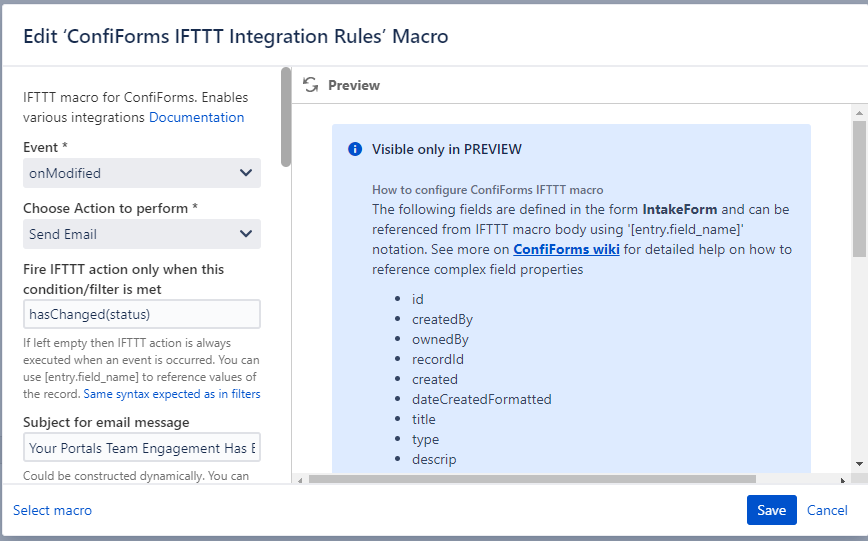Open the Documentation link
This screenshot has height=541, width=868.
[197, 117]
